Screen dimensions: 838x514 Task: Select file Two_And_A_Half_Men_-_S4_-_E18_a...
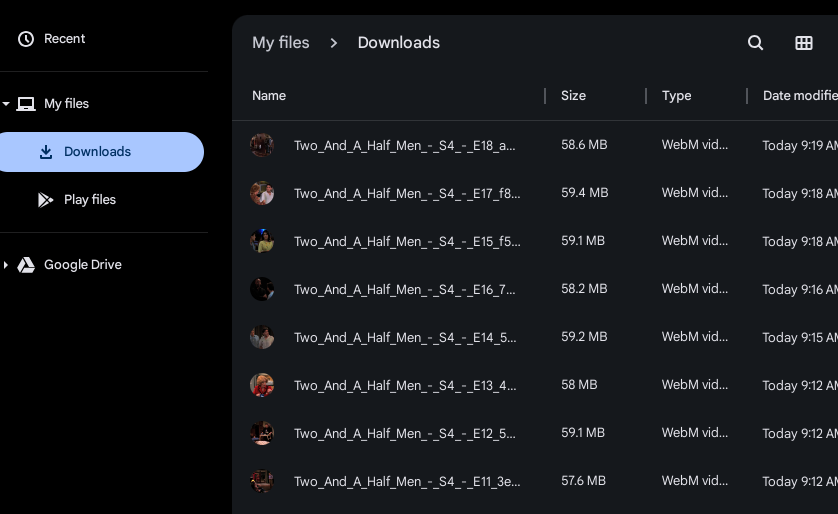coord(405,145)
